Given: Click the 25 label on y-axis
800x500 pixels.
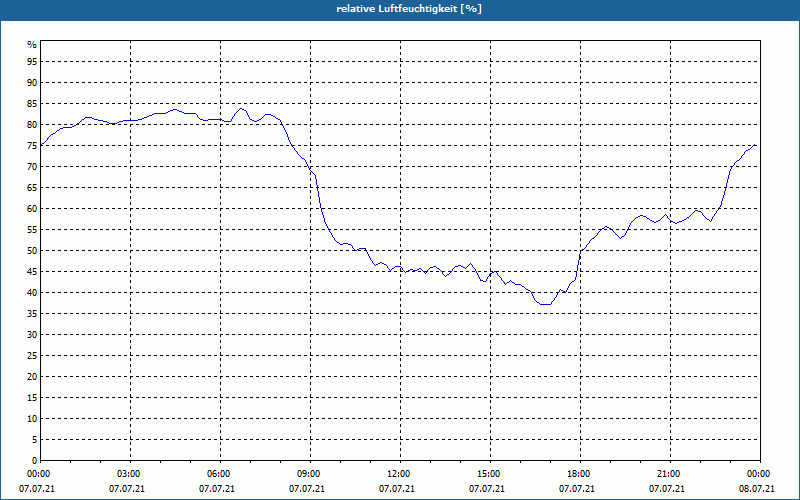Looking at the screenshot, I should pyautogui.click(x=32, y=356).
